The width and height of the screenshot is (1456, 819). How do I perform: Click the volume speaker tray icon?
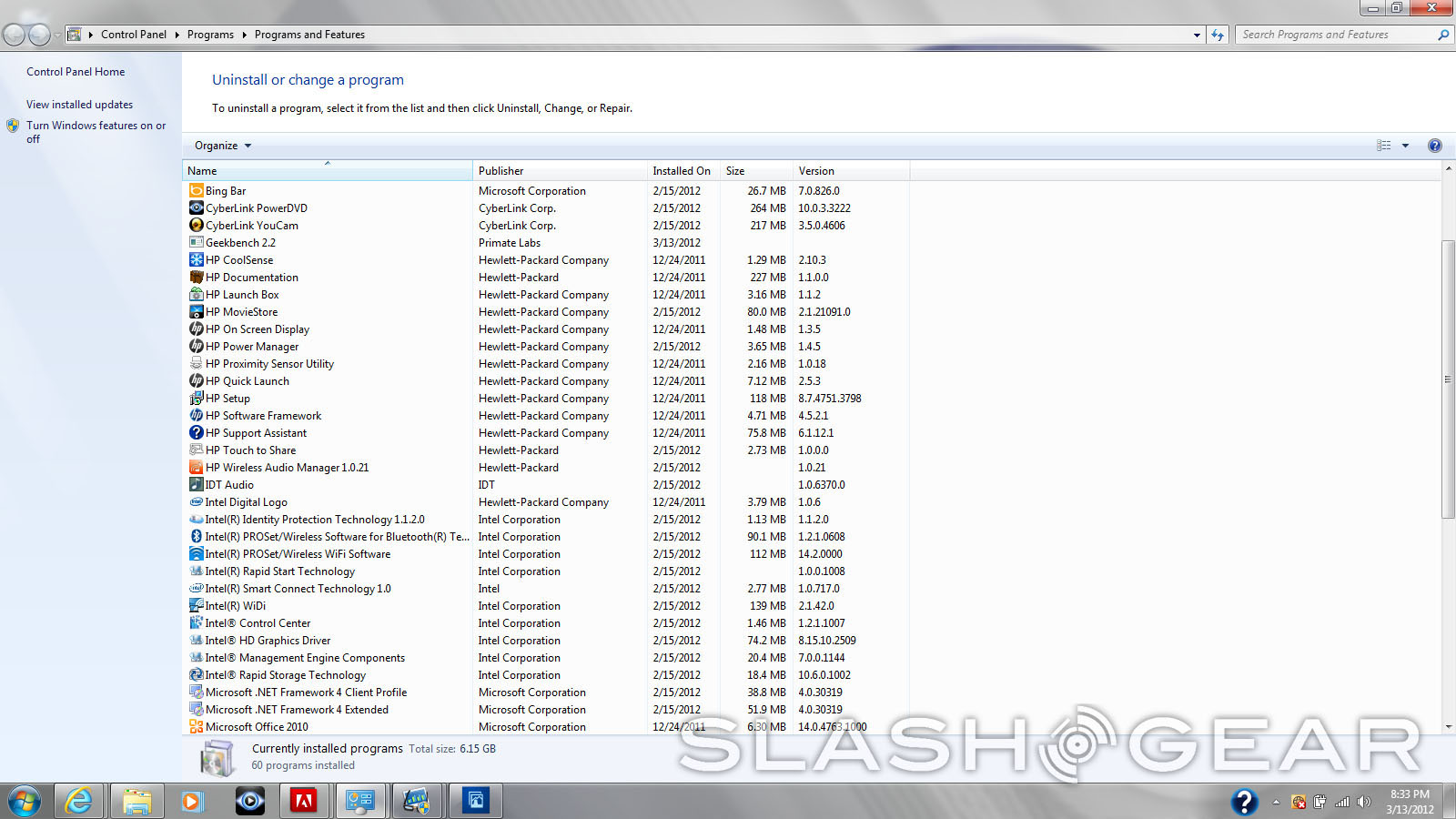[x=1363, y=802]
